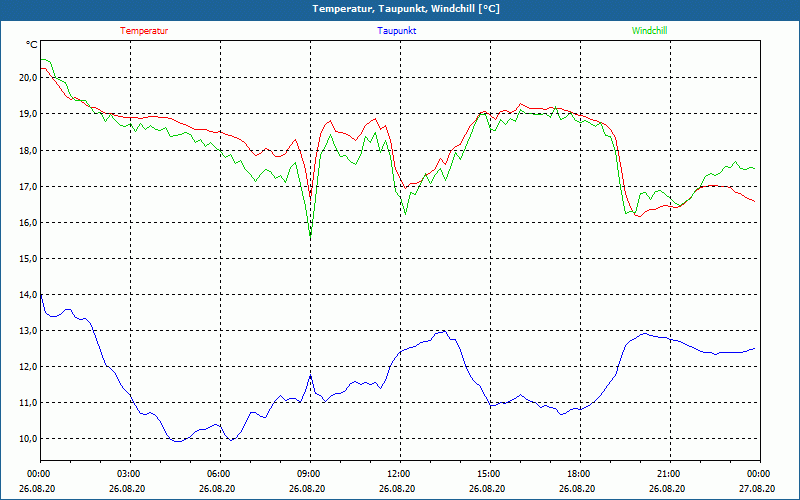Click the "26.08.20" date under 12:00
The height and width of the screenshot is (500, 800).
(x=397, y=488)
